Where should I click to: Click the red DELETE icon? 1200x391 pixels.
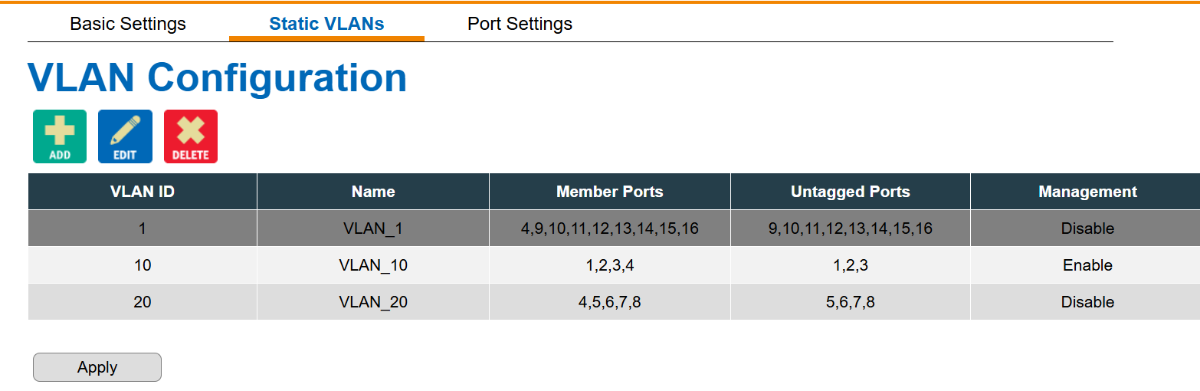[191, 136]
